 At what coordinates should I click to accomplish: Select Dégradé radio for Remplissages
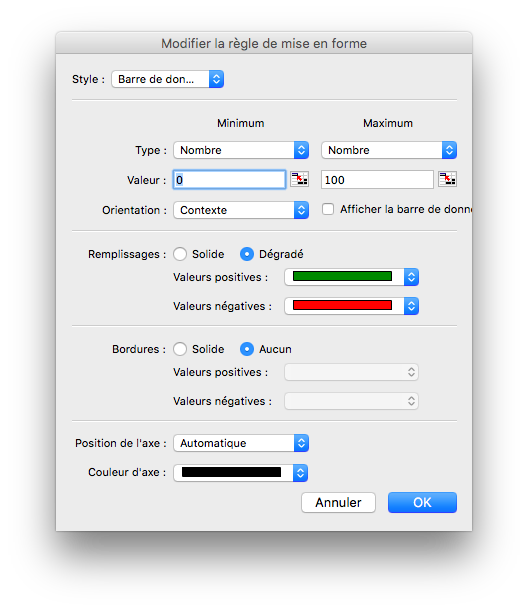247,254
